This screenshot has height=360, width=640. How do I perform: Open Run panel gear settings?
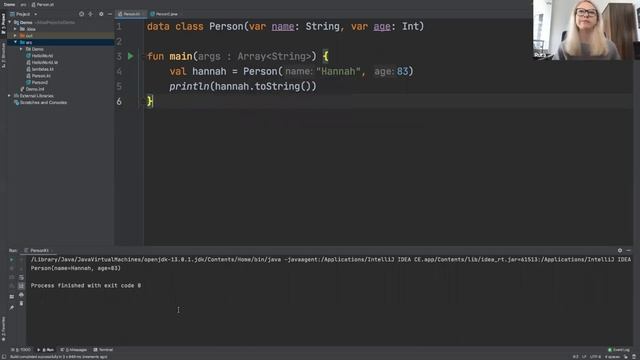pyautogui.click(x=620, y=250)
